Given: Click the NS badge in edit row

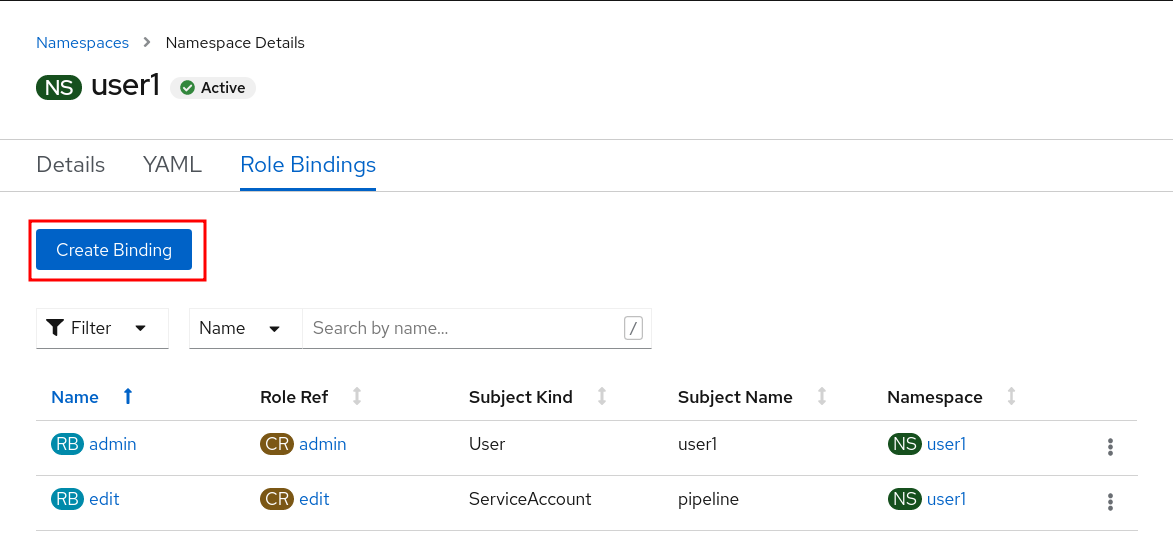Looking at the screenshot, I should tap(904, 499).
